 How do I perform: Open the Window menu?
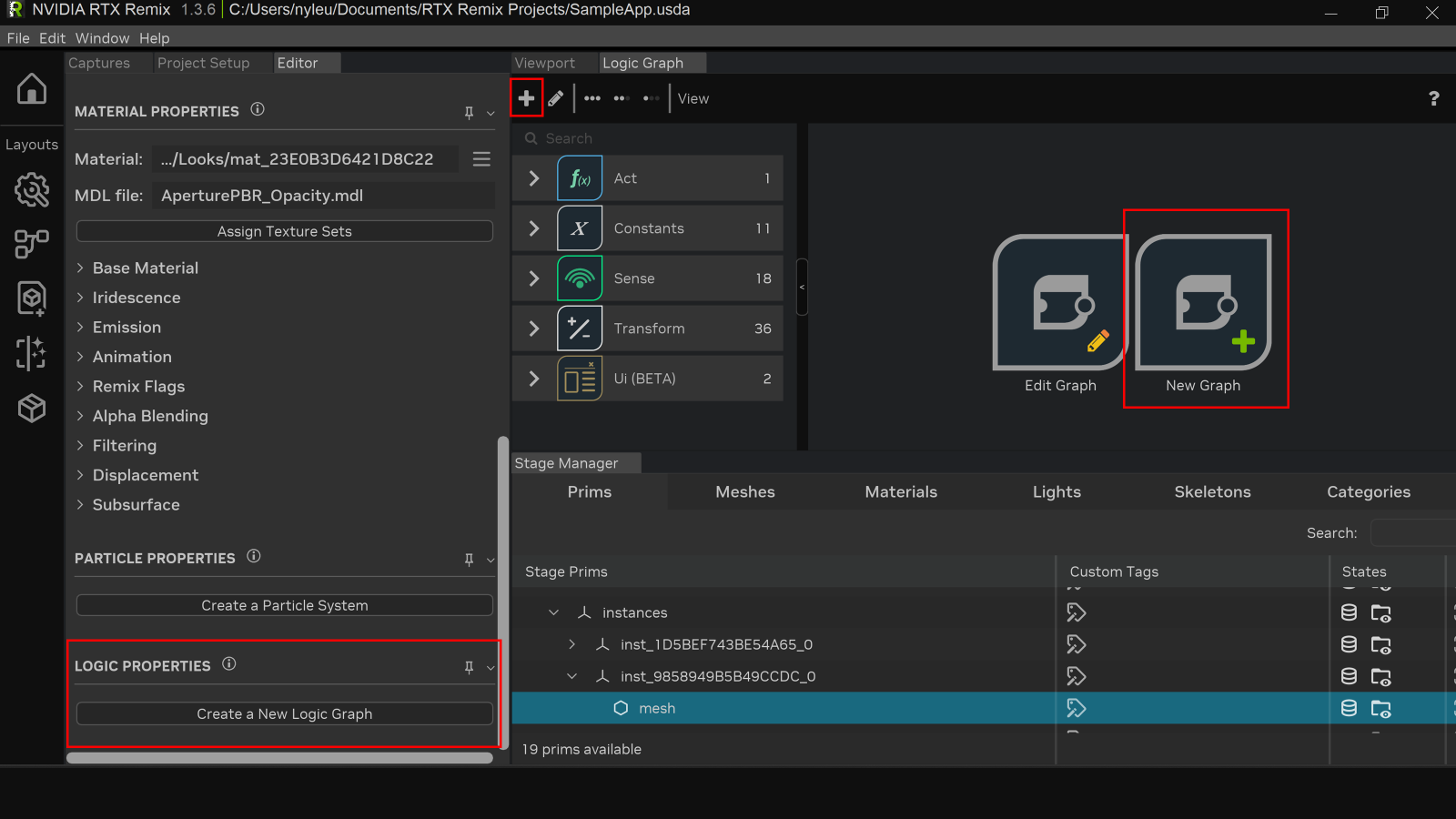(x=102, y=38)
